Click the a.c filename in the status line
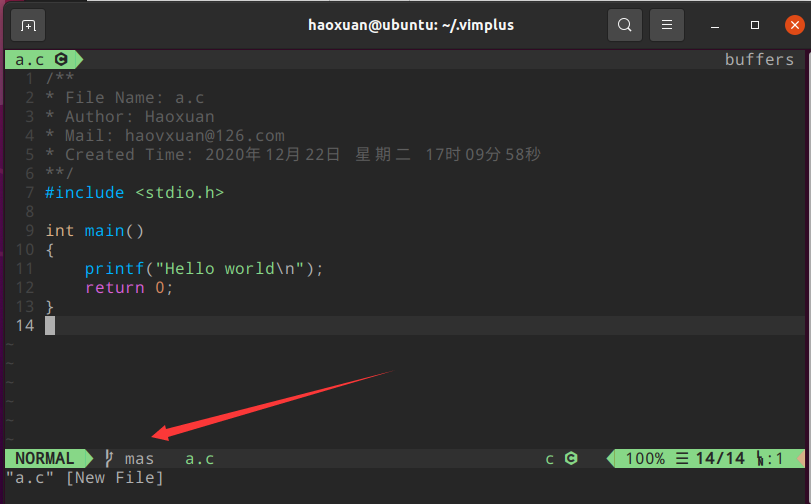Viewport: 811px width, 504px height. tap(199, 459)
